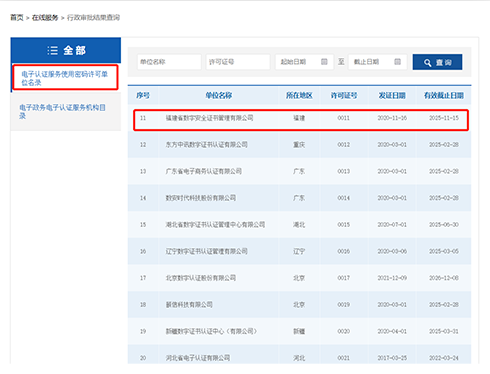The height and width of the screenshot is (374, 490).
Task: Click the issue date 2020-04-01
Action: pyautogui.click(x=392, y=331)
